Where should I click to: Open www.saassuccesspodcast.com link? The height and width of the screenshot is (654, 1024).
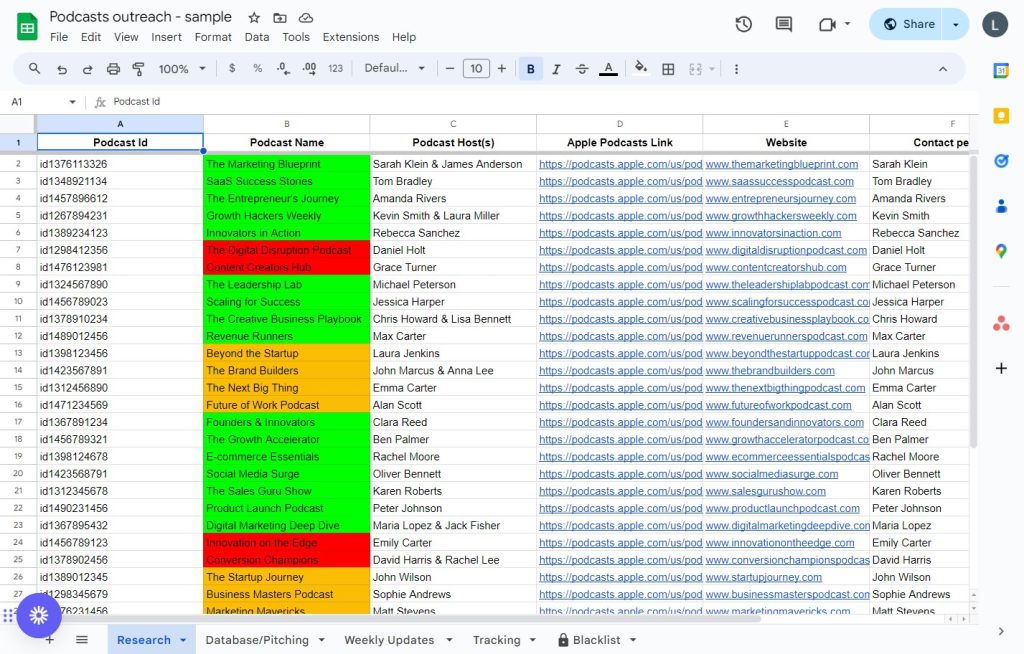point(780,181)
